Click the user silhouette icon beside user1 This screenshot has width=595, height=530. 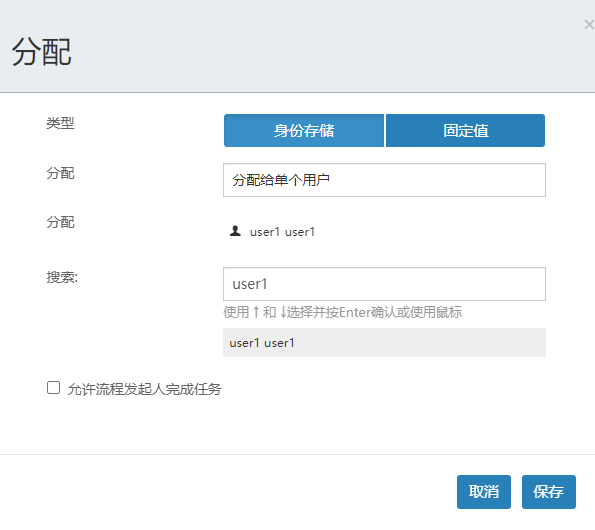235,231
